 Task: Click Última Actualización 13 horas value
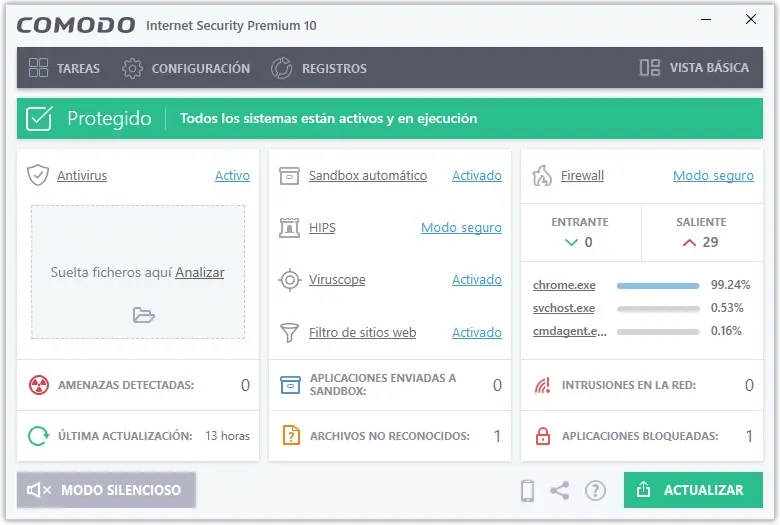[x=227, y=436]
